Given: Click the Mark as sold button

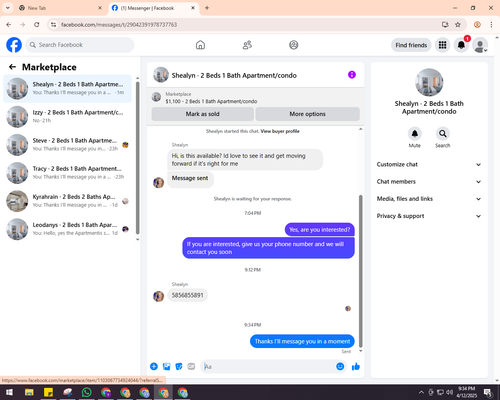Looking at the screenshot, I should (202, 114).
